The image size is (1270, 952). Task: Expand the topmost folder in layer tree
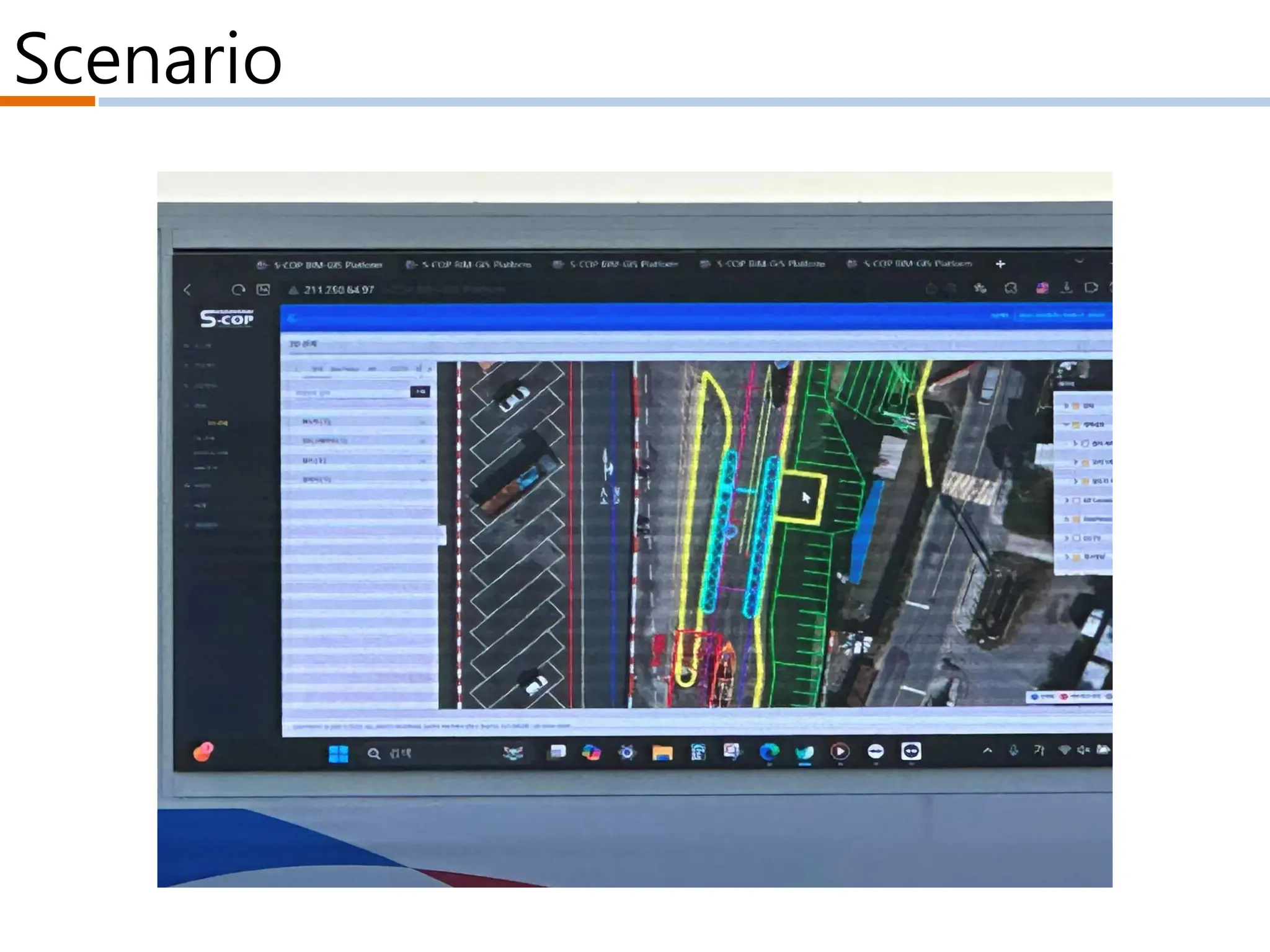coord(1067,406)
